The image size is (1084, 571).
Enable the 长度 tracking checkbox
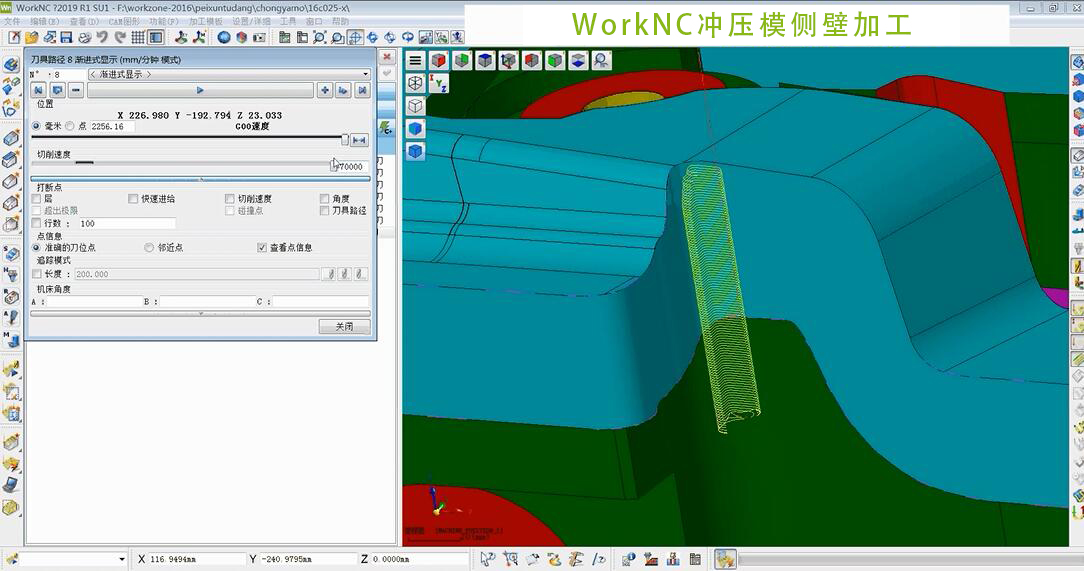click(37, 274)
